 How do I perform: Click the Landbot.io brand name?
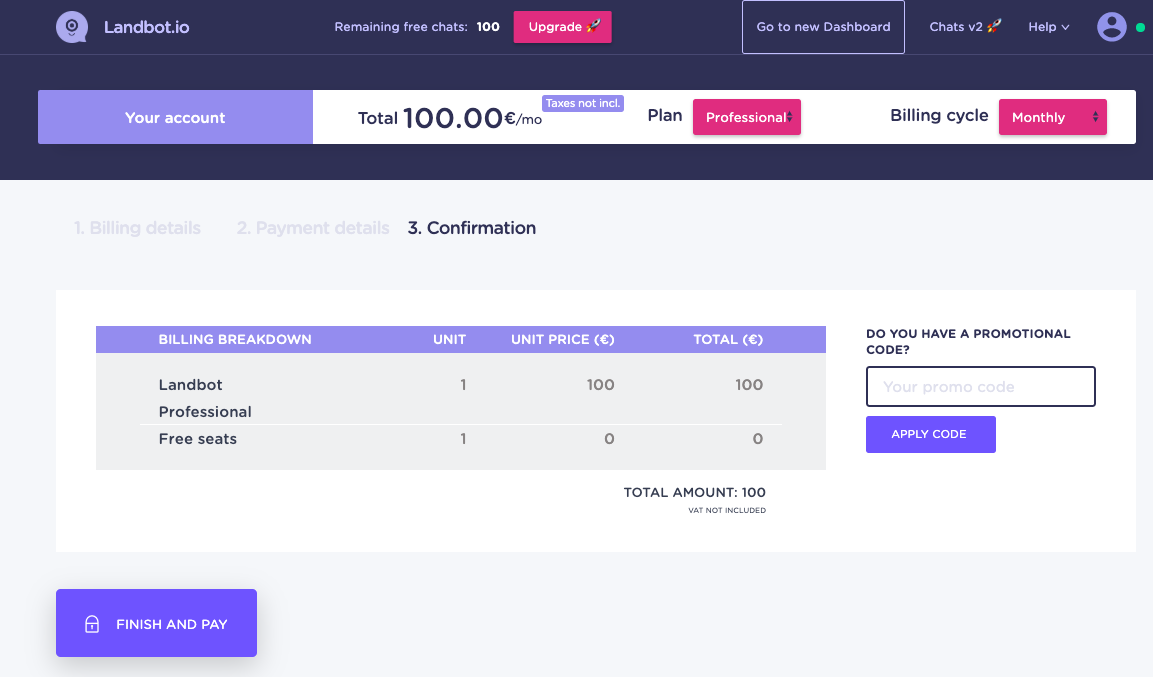[x=146, y=27]
